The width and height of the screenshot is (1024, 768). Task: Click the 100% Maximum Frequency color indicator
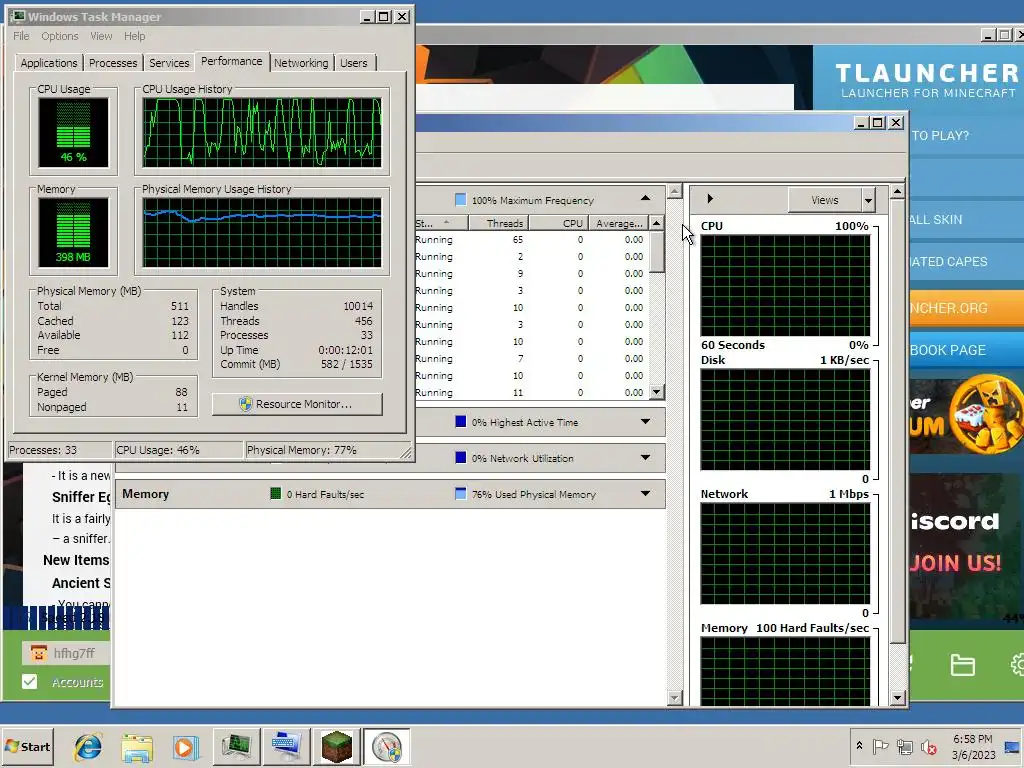pos(460,200)
